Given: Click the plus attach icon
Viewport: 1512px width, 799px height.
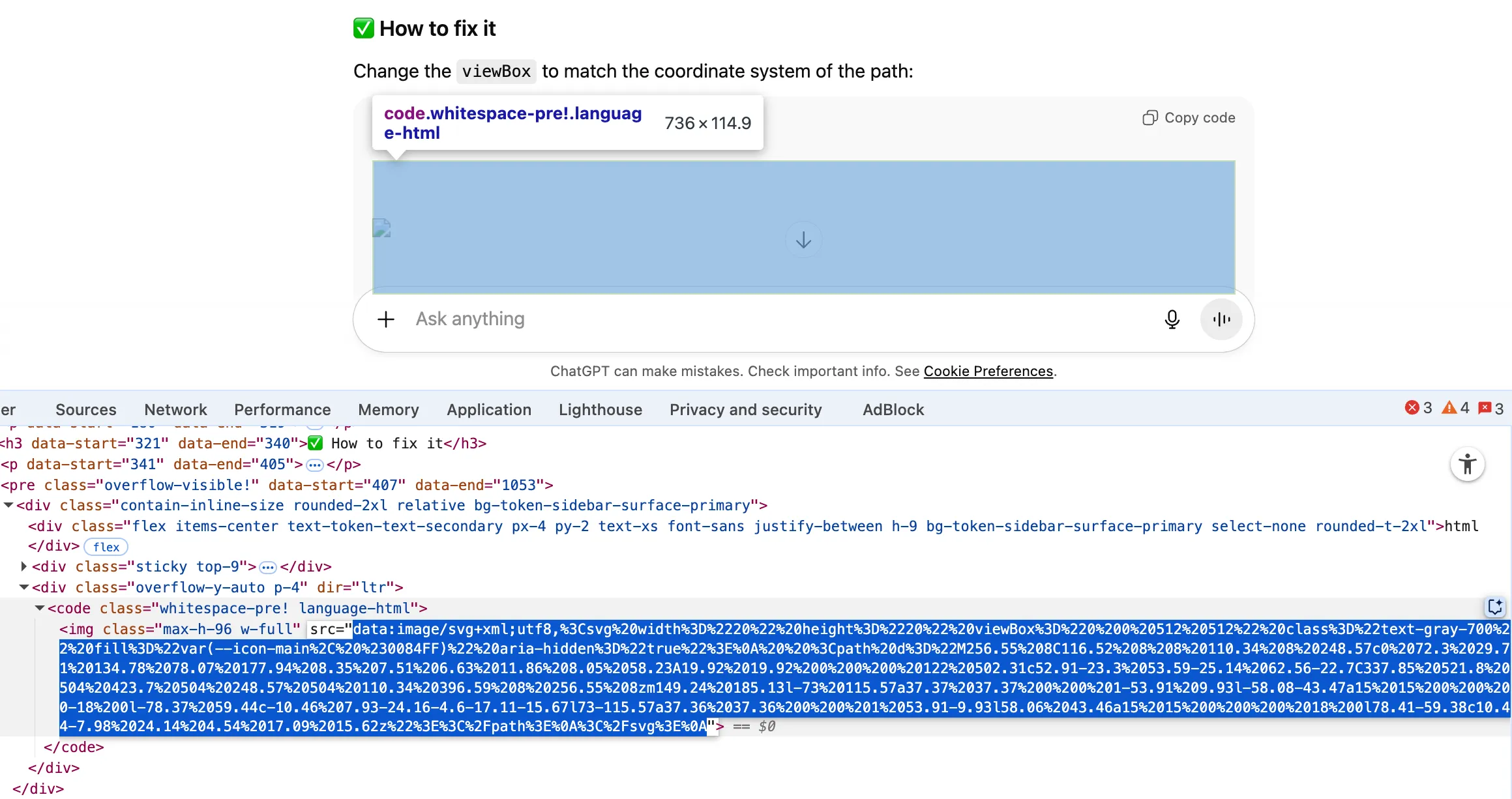Looking at the screenshot, I should tap(386, 319).
